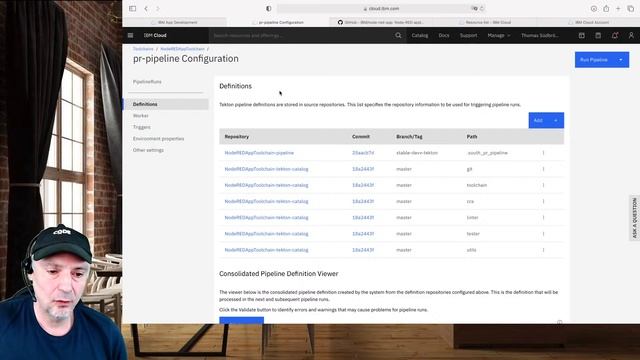Open overflow menu for the git path row
Image resolution: width=640 pixels, height=360 pixels.
point(543,169)
